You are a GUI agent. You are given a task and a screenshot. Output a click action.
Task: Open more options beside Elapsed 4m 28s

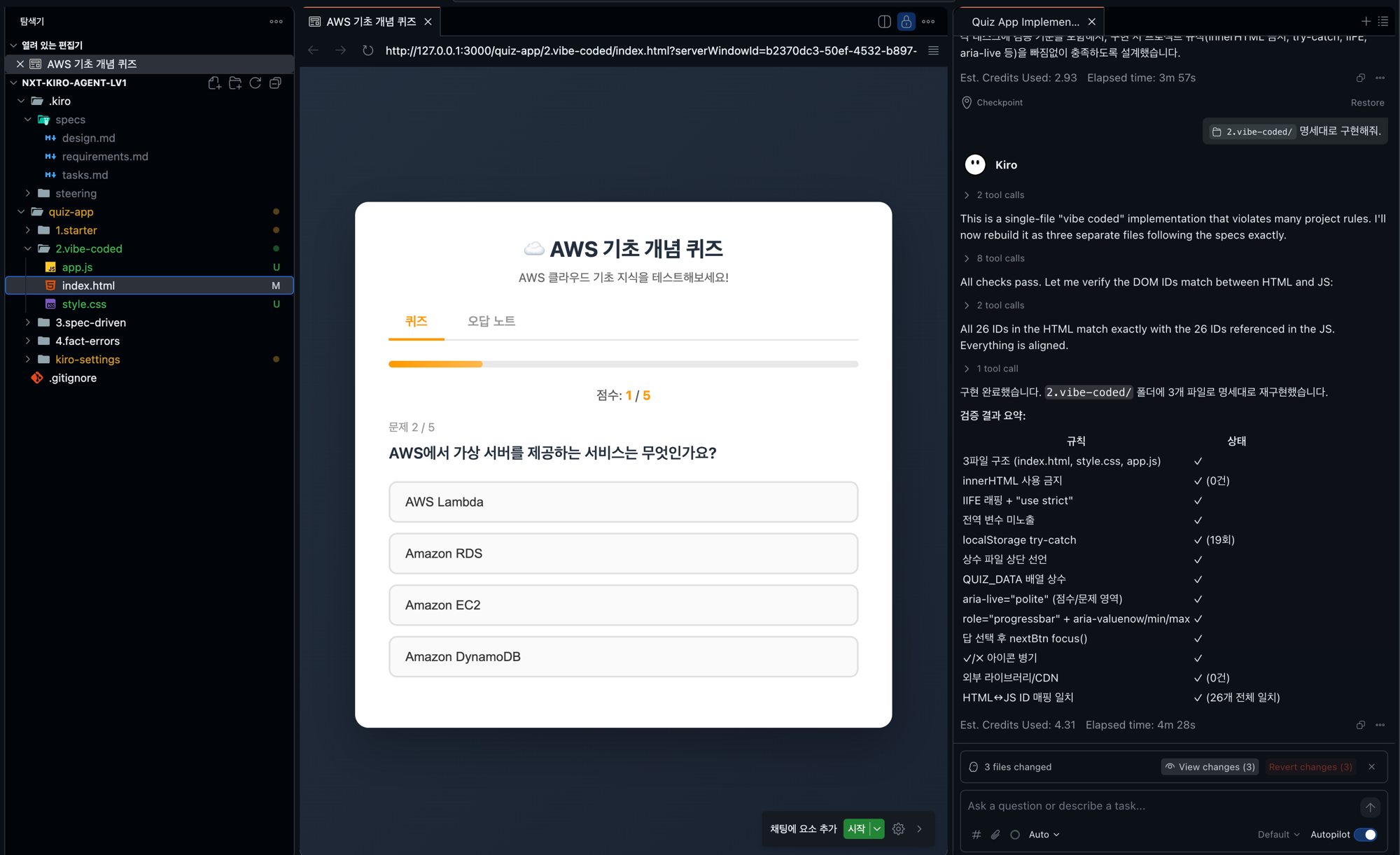(x=1380, y=725)
